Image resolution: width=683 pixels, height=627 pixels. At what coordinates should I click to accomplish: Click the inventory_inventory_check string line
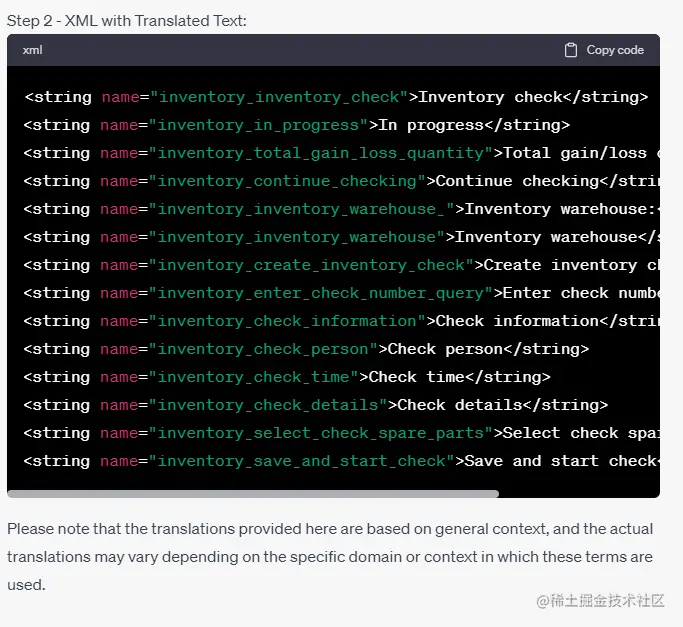click(x=336, y=97)
